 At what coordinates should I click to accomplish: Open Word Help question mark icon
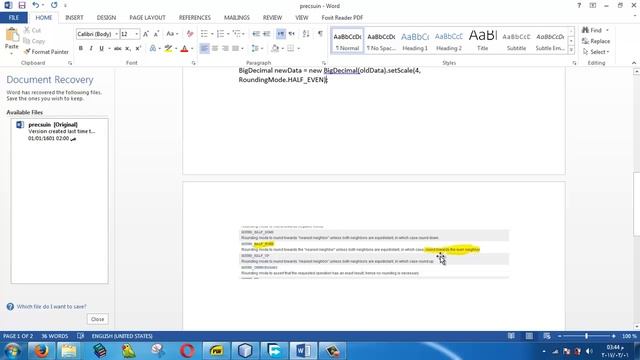[x=579, y=5]
